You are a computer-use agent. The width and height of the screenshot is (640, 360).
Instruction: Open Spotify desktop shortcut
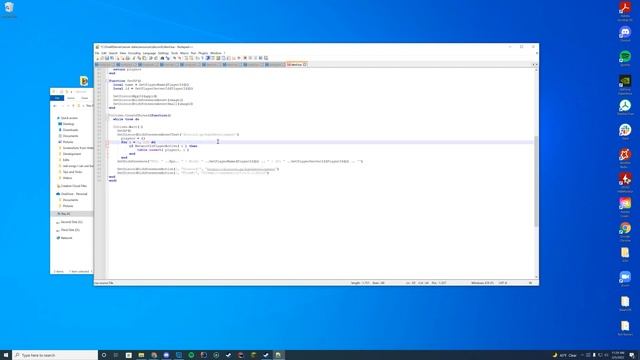[625, 58]
